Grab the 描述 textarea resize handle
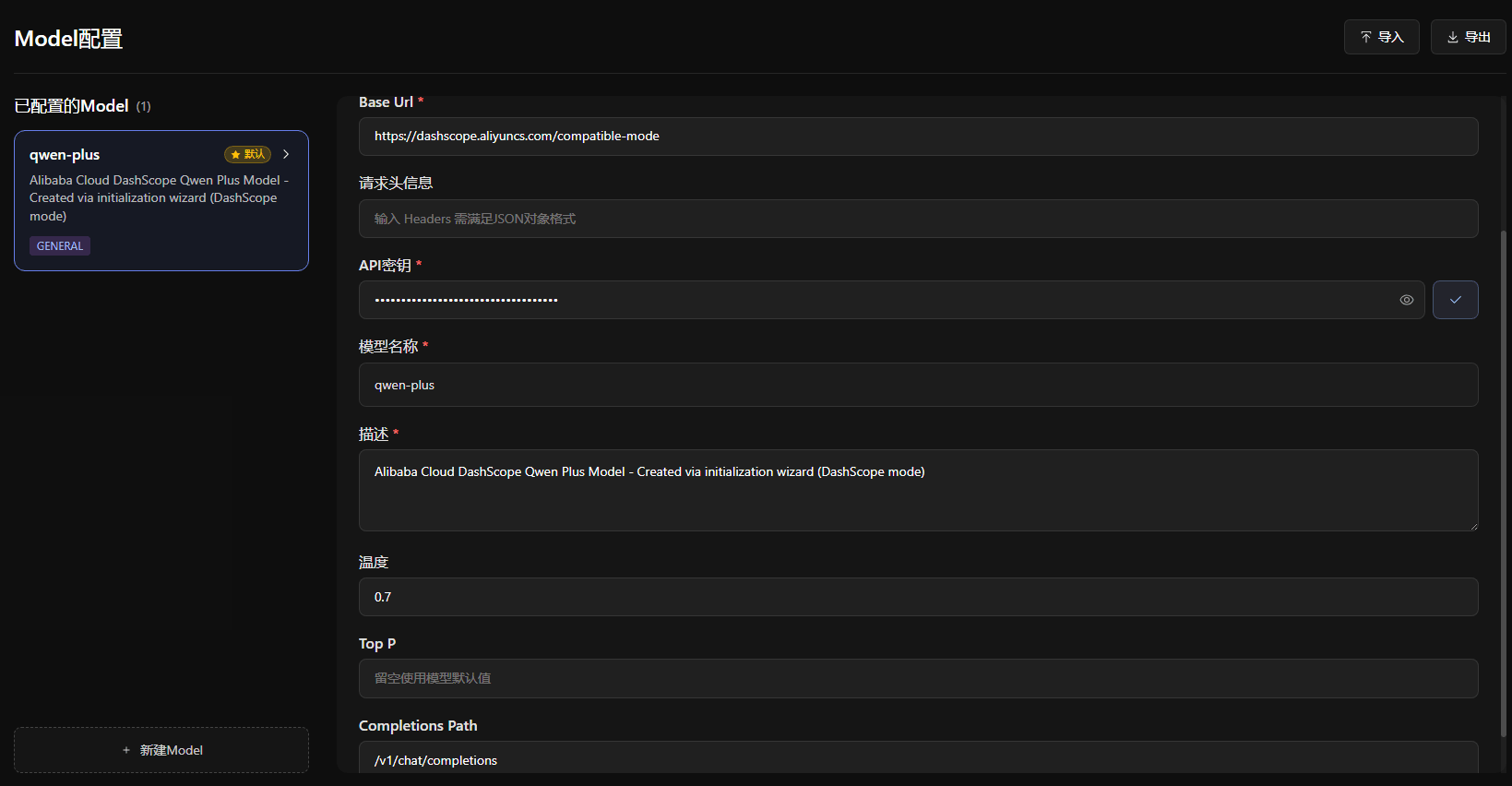Screen dimensions: 1512x786 coord(1473,526)
